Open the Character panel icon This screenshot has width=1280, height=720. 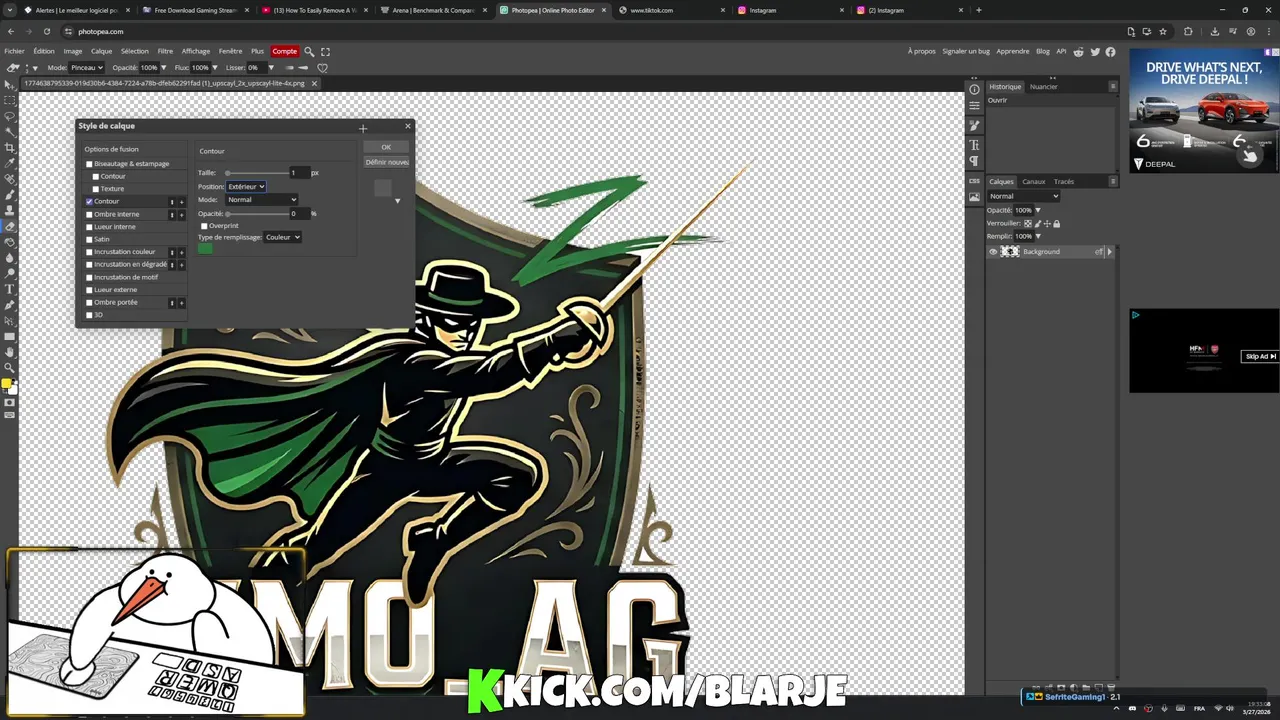click(974, 145)
